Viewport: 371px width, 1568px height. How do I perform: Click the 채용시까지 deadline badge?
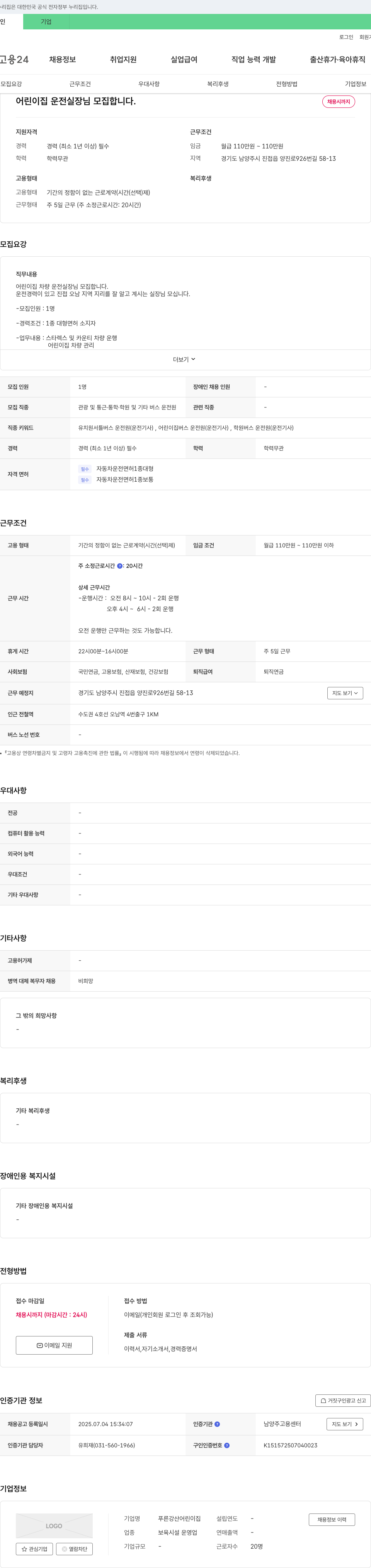(339, 102)
